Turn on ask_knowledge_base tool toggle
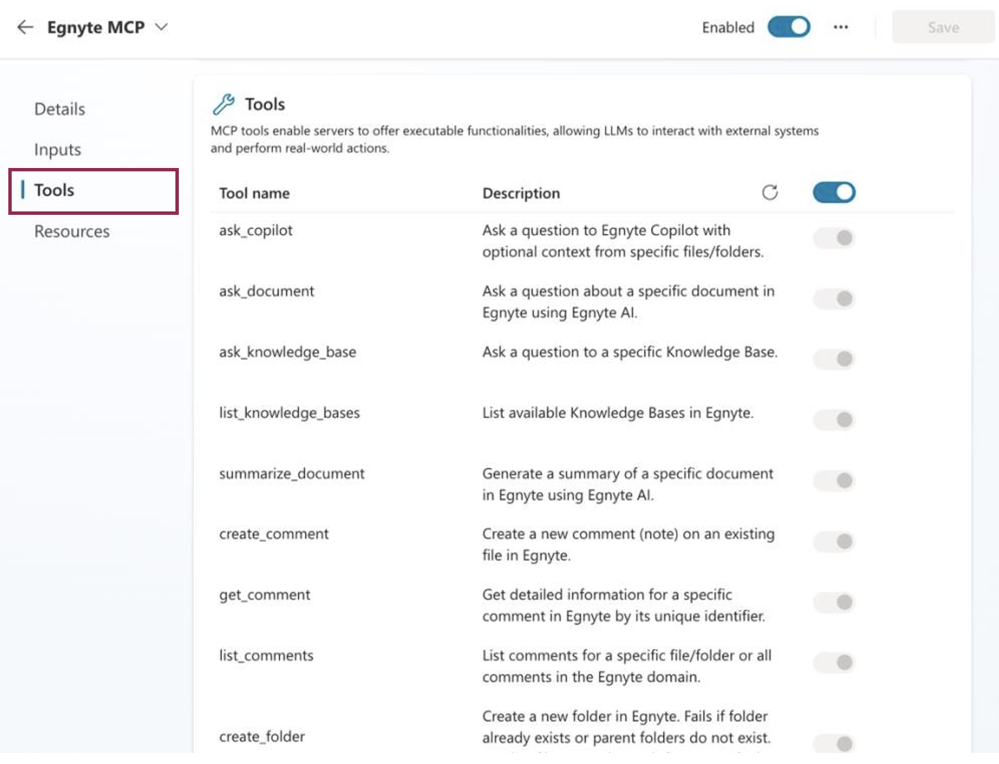999x764 pixels. [x=833, y=359]
